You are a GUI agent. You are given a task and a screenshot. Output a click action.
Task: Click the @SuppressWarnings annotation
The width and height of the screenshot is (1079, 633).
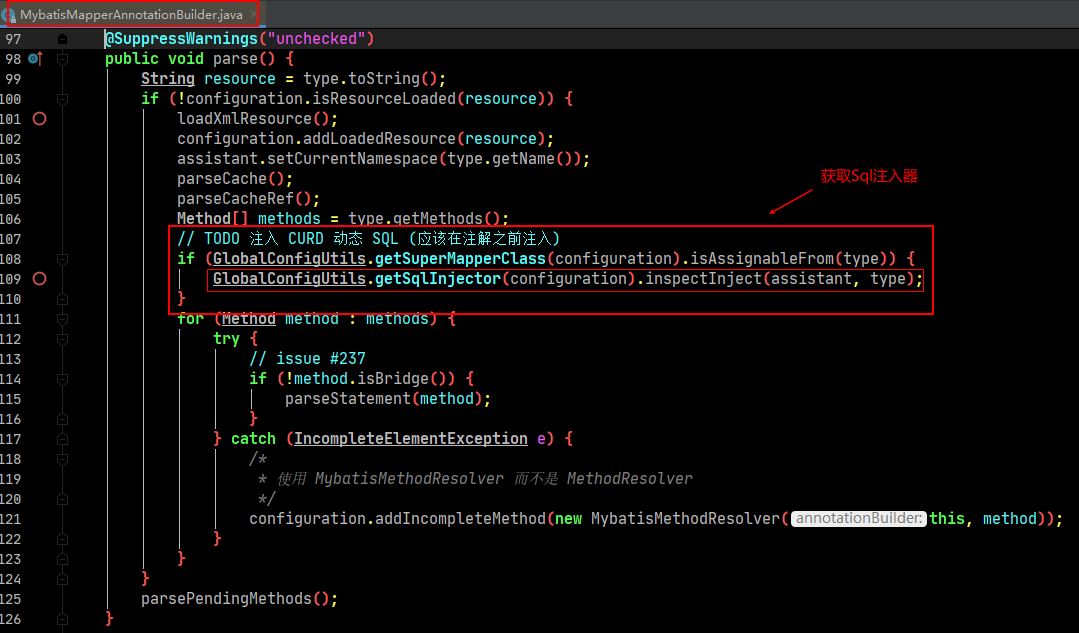tap(182, 39)
